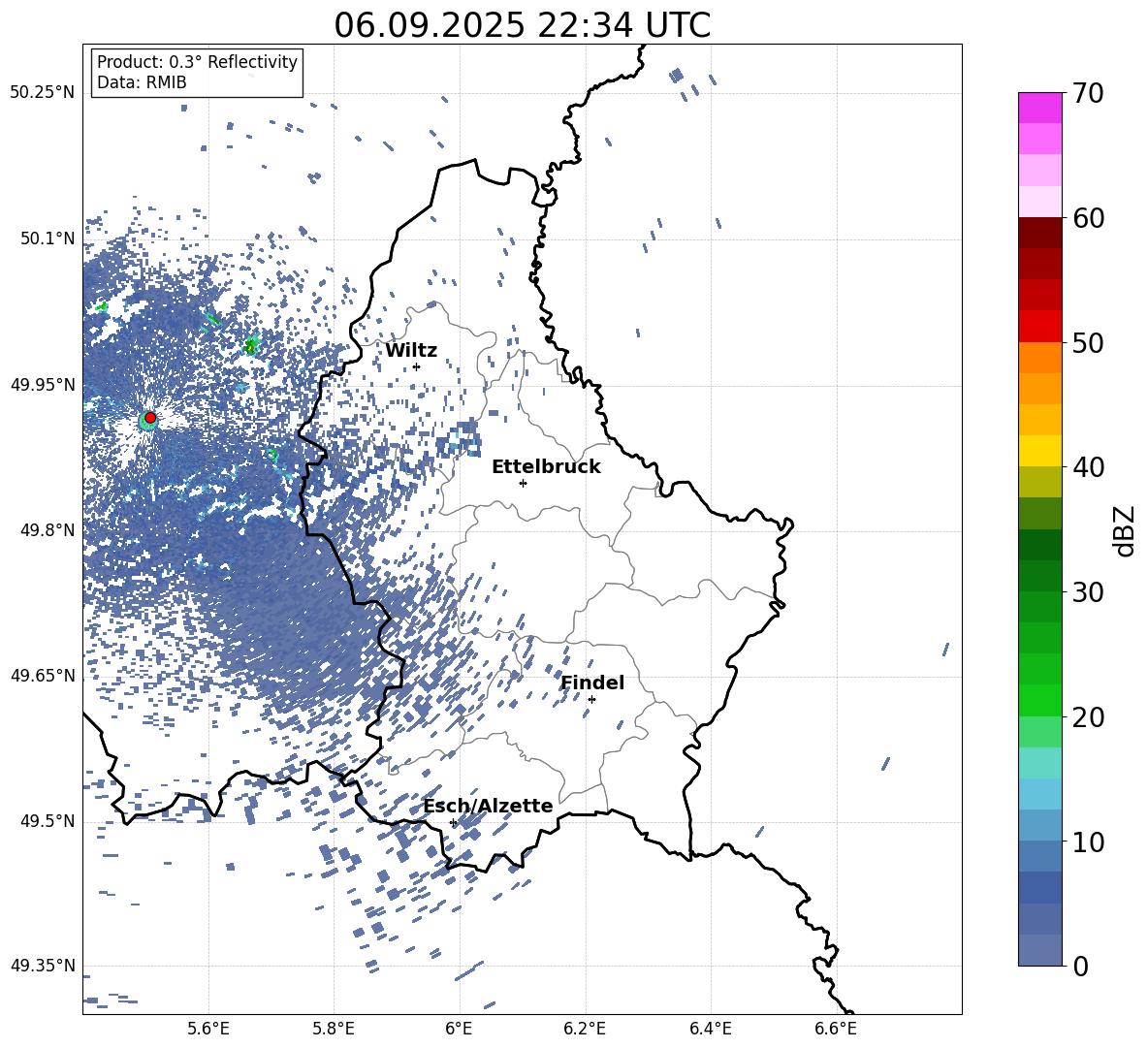
Task: Click the orange colorbar segment below 50
Action: [1039, 358]
